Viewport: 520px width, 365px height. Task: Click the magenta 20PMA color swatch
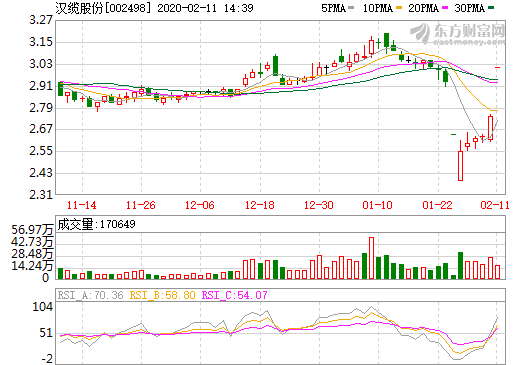point(445,8)
